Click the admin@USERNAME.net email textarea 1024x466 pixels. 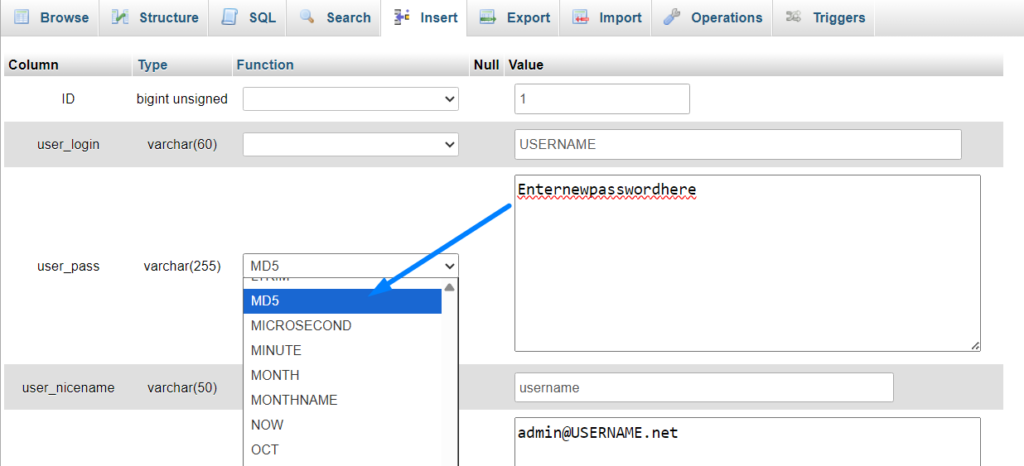click(747, 442)
